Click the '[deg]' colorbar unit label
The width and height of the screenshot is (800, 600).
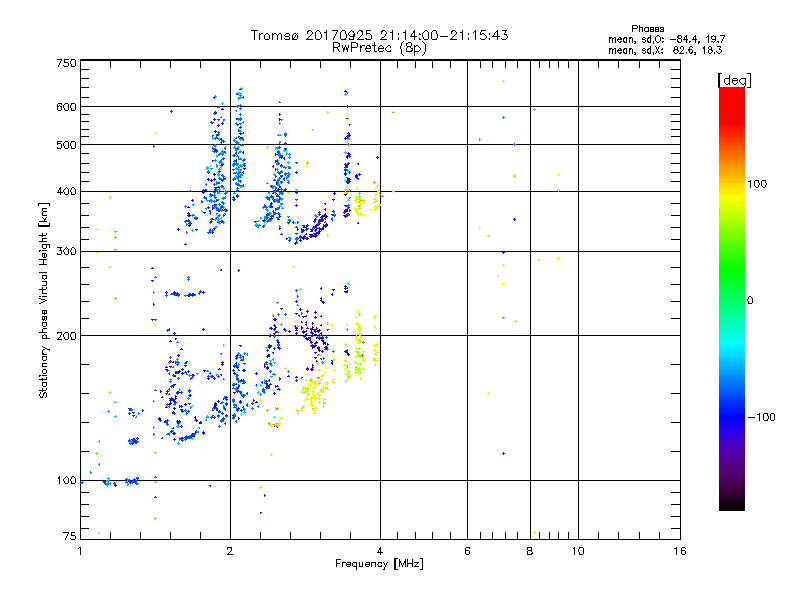734,80
